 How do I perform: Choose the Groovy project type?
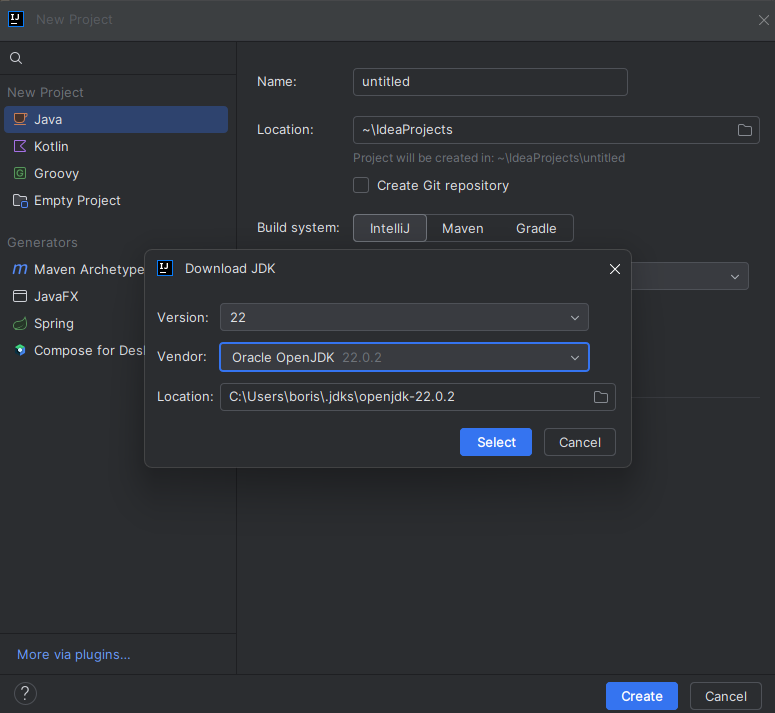(x=56, y=173)
